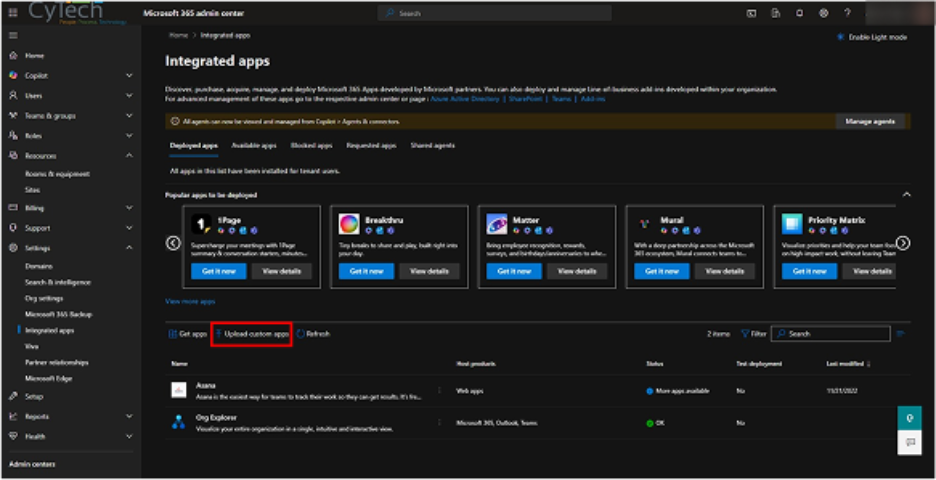Click the Settings gear icon in sidebar

tap(13, 248)
